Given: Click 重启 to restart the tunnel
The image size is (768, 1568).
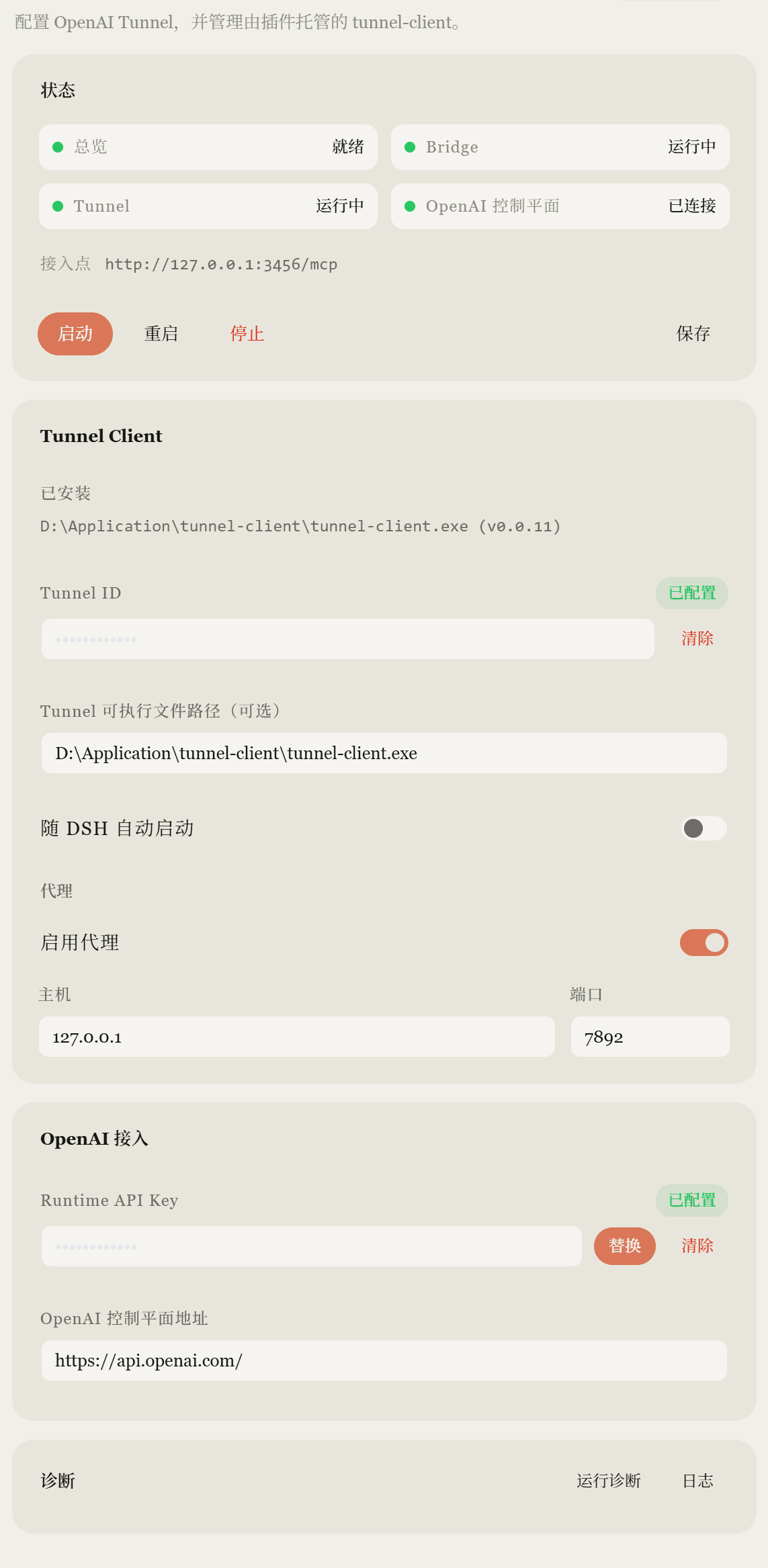Looking at the screenshot, I should click(161, 334).
